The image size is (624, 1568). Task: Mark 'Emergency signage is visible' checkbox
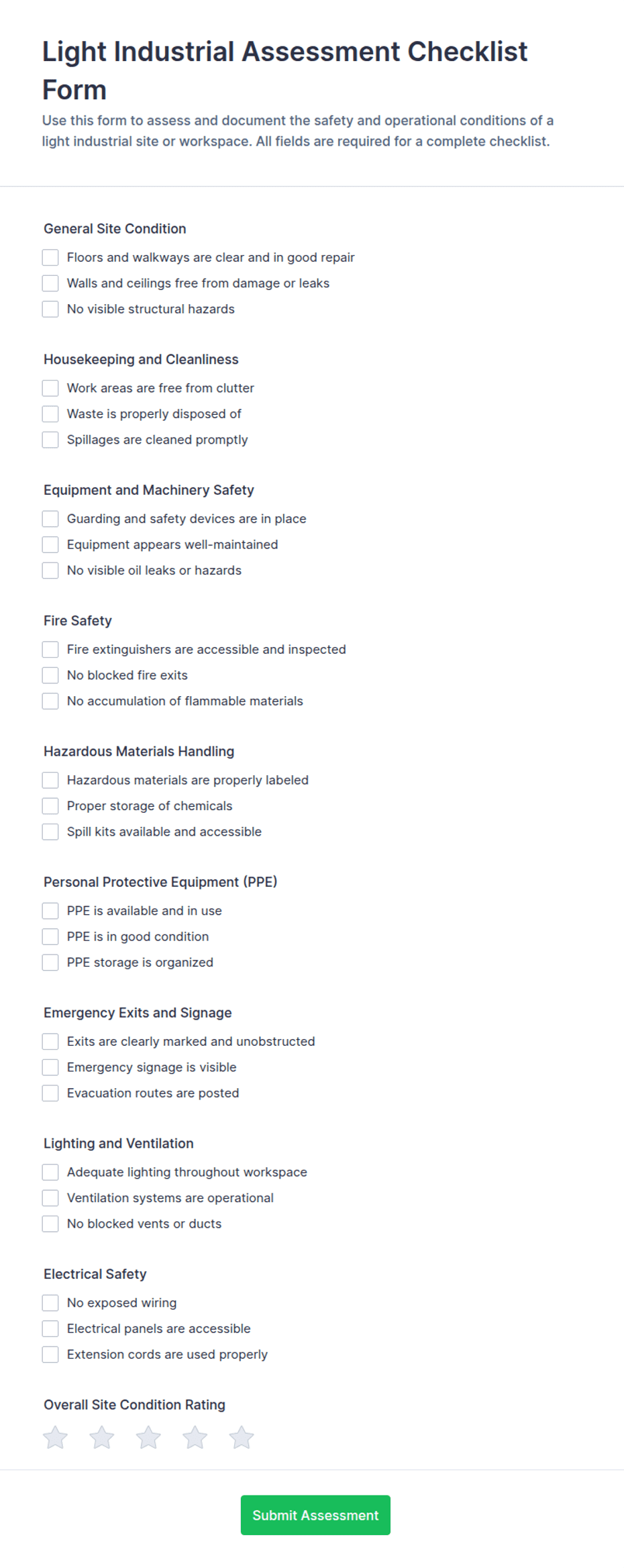pos(50,1067)
